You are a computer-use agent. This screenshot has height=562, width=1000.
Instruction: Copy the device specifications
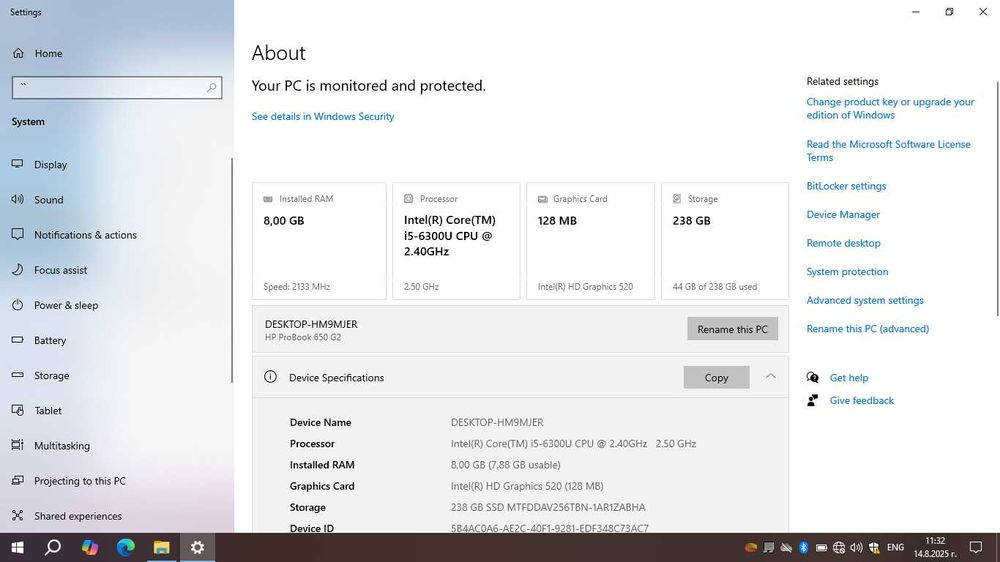[x=716, y=378]
